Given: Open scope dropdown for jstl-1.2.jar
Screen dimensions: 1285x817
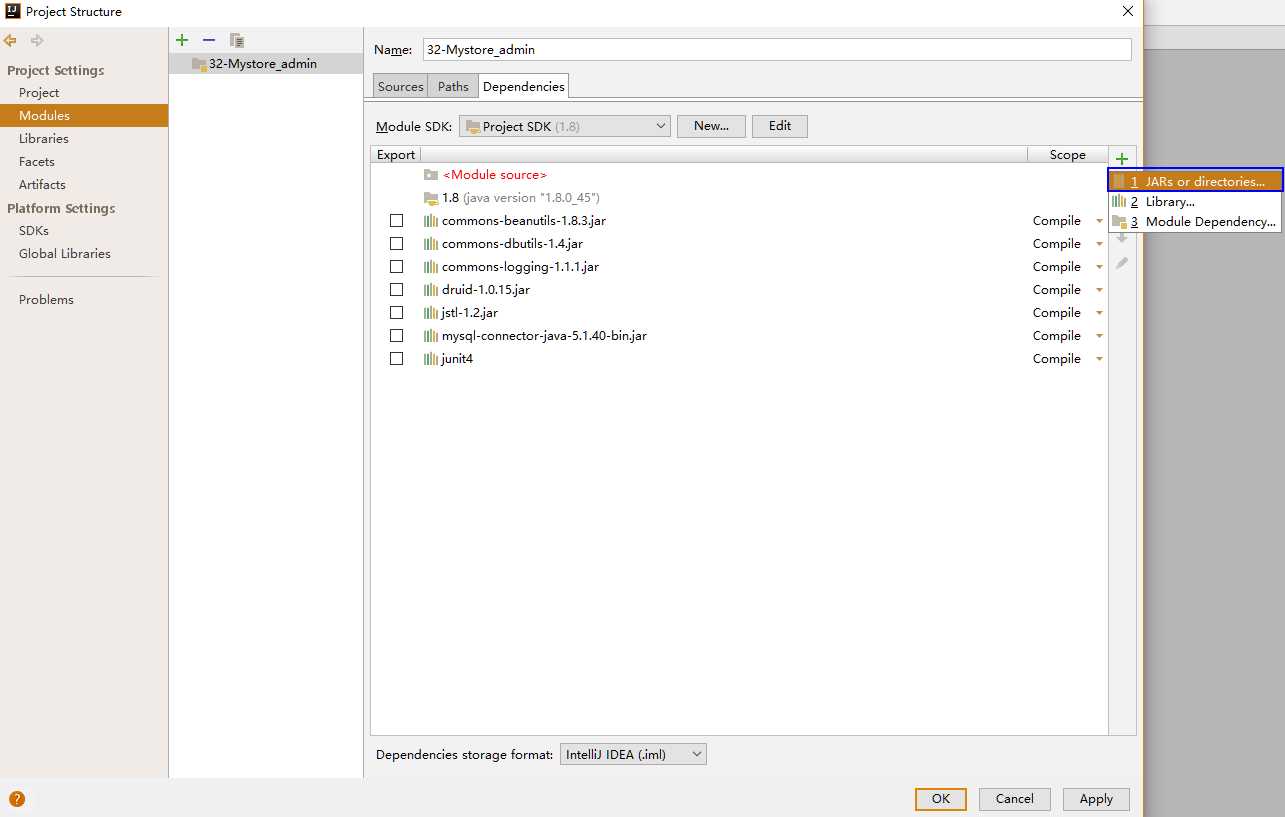Looking at the screenshot, I should point(1099,313).
